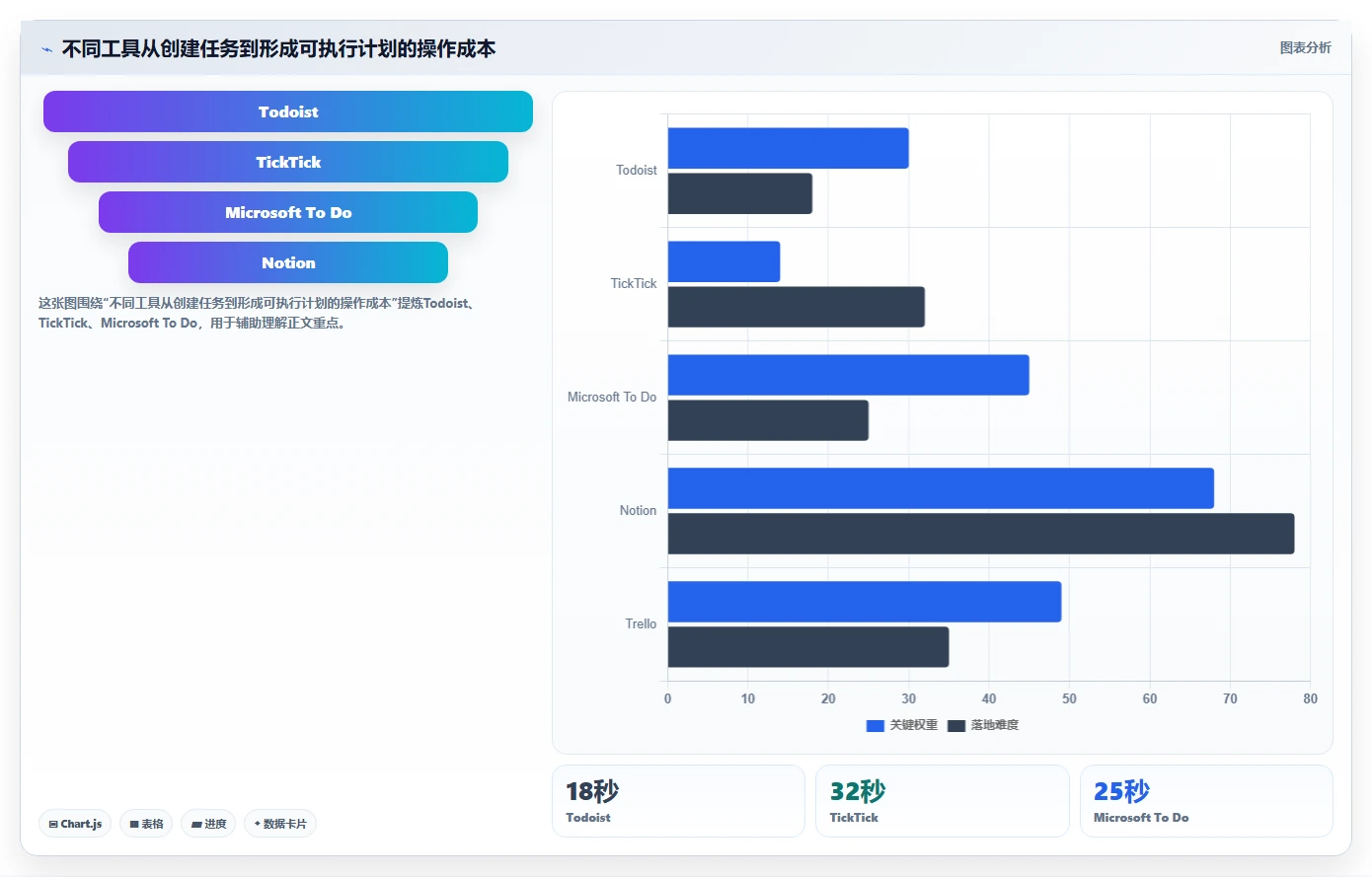
Task: Select the Todoist funnel bar
Action: 288,111
